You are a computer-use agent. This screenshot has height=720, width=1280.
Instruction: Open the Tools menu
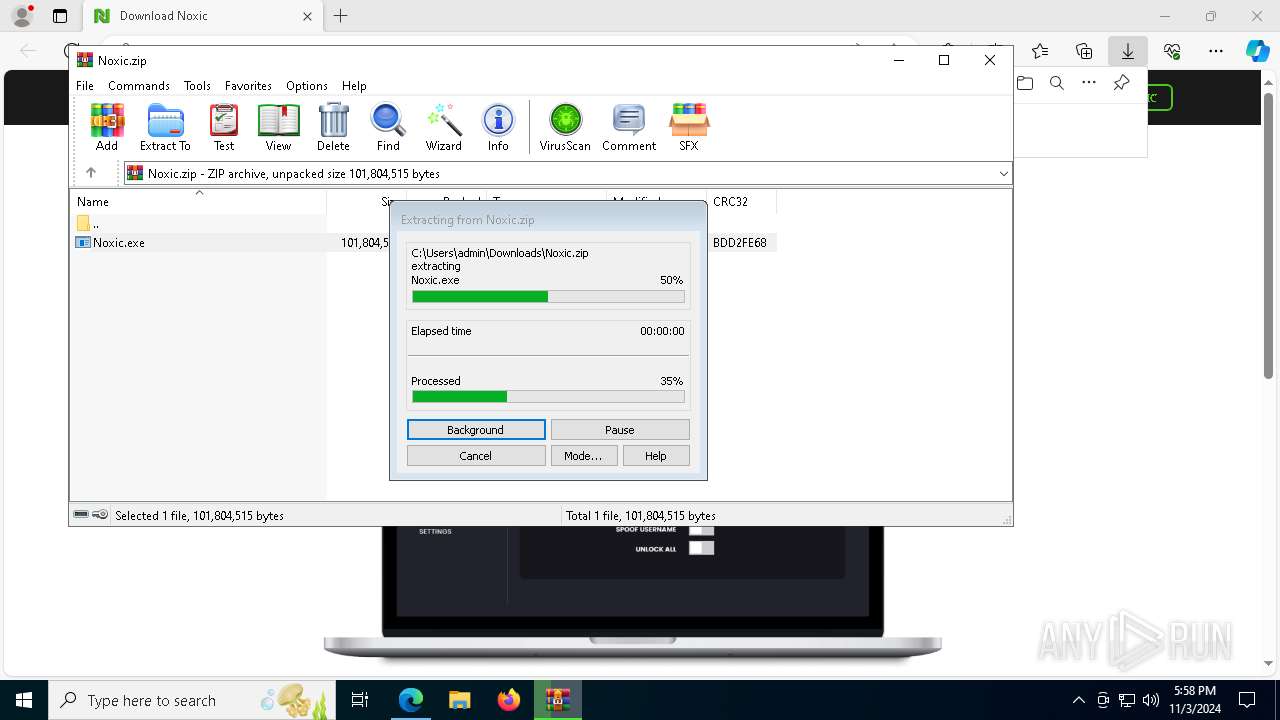point(197,86)
